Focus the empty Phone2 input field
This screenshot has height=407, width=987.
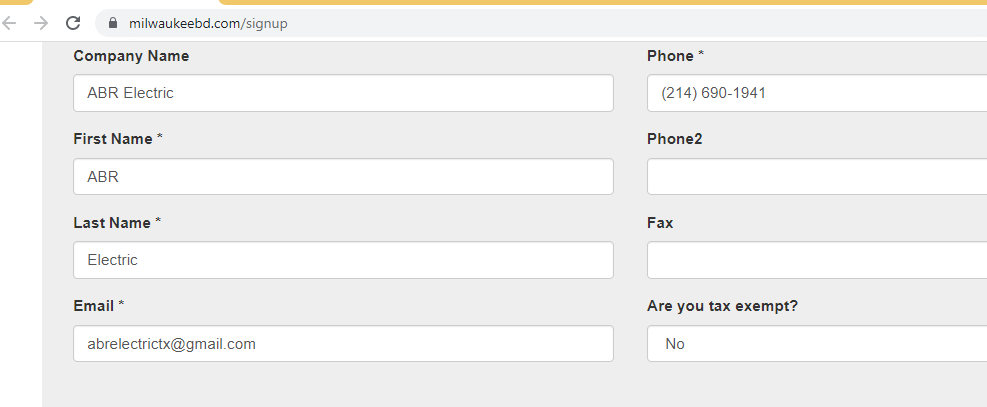tap(817, 176)
